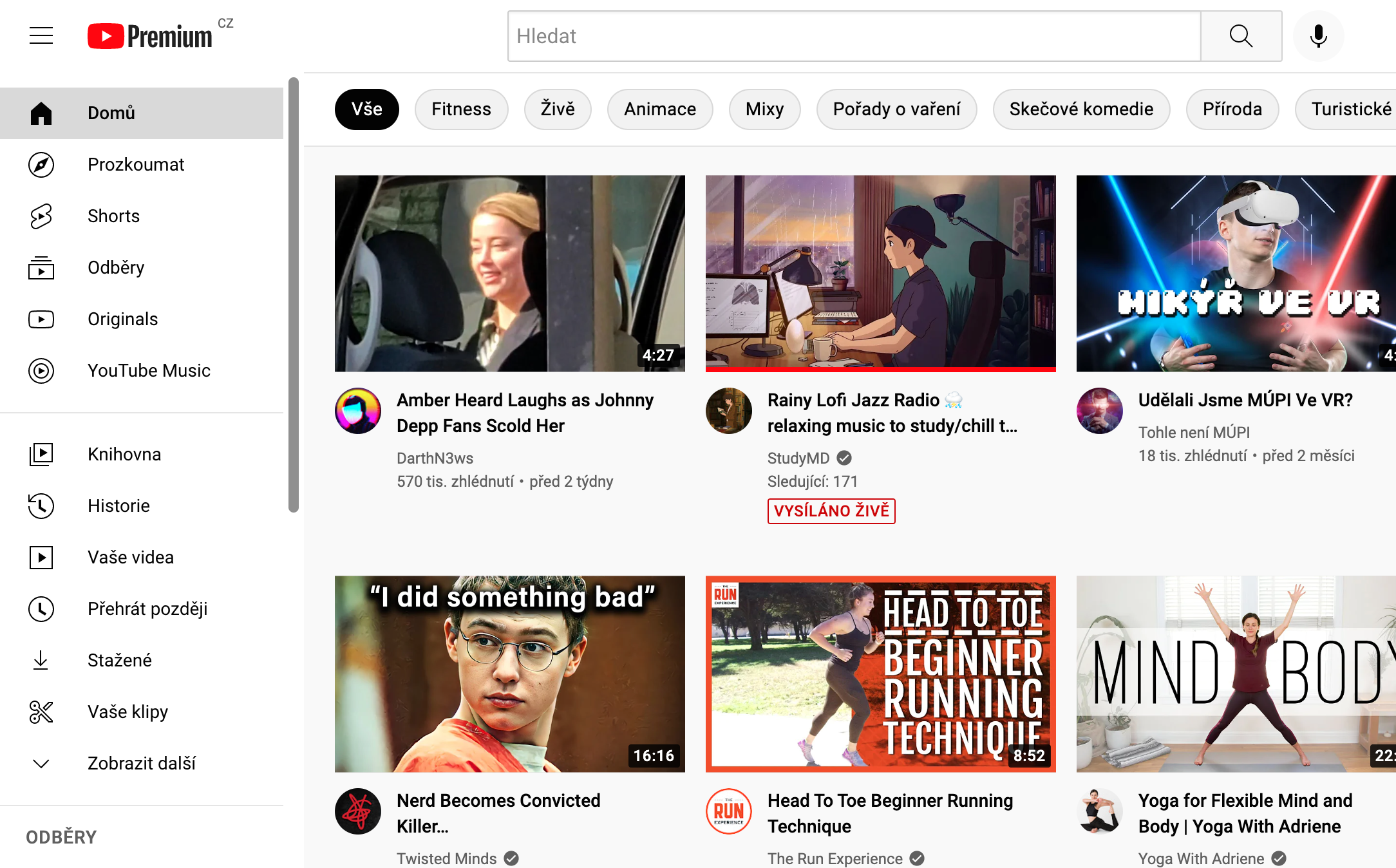Open Amber Heard video thumbnail
Screen dimensions: 1396x868
[x=509, y=273]
